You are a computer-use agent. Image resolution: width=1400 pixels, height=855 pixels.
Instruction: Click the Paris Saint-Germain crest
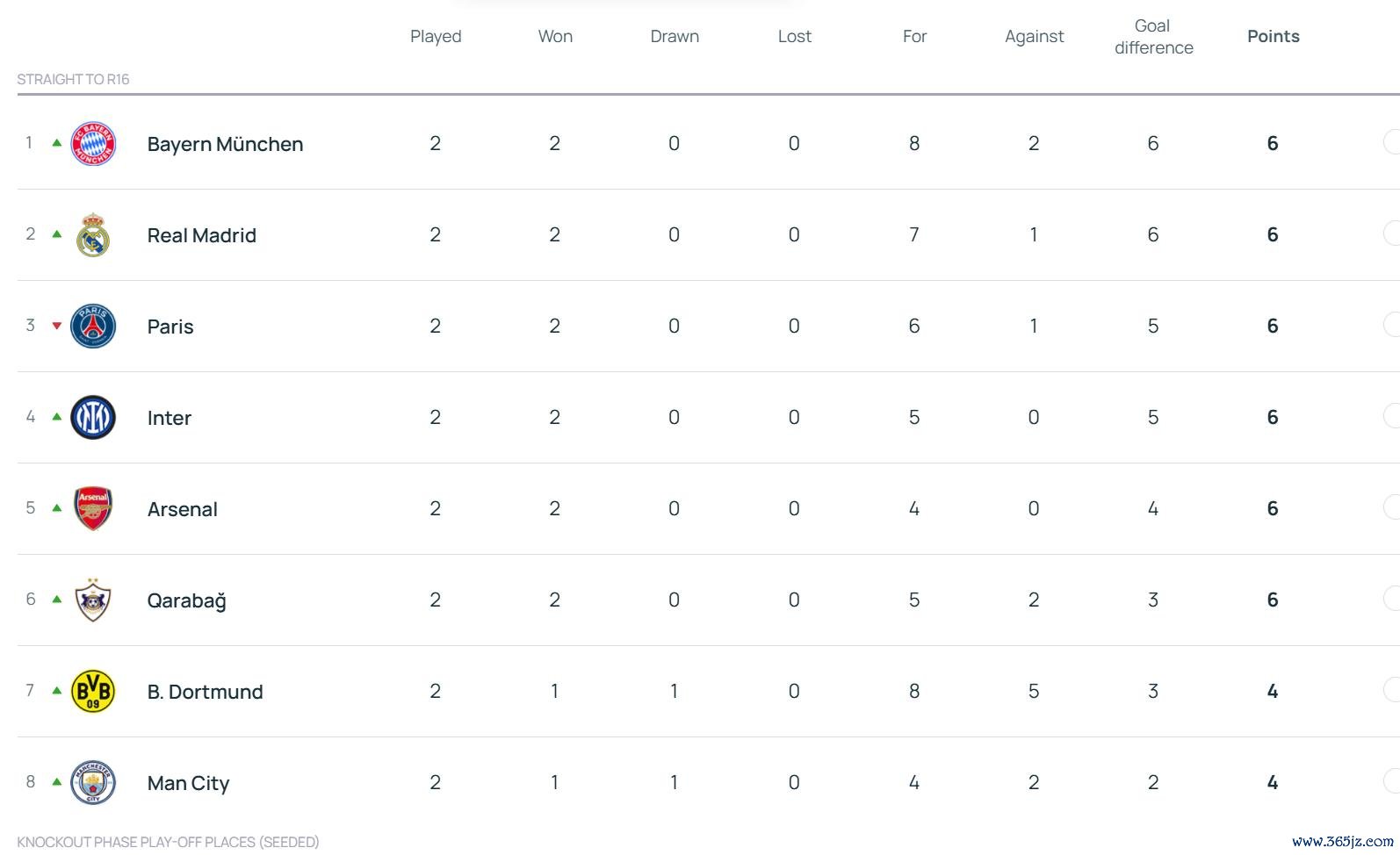tap(93, 327)
